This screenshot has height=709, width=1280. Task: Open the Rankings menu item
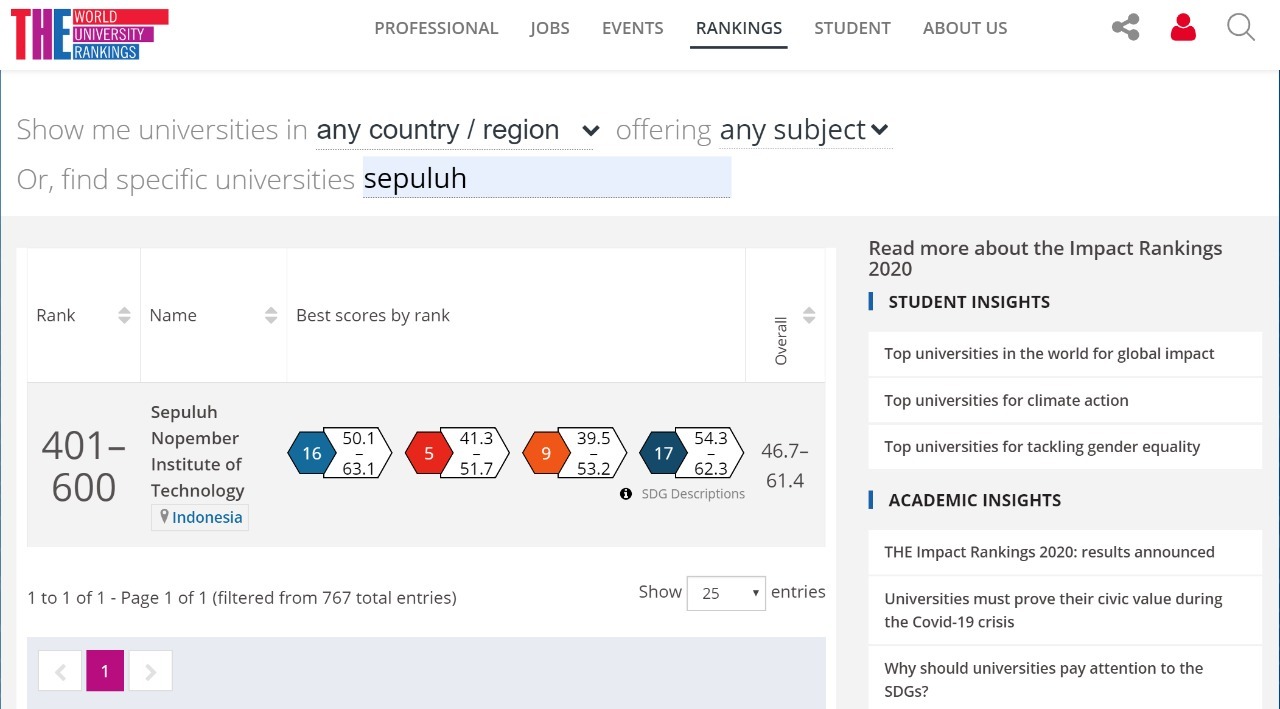[x=739, y=28]
